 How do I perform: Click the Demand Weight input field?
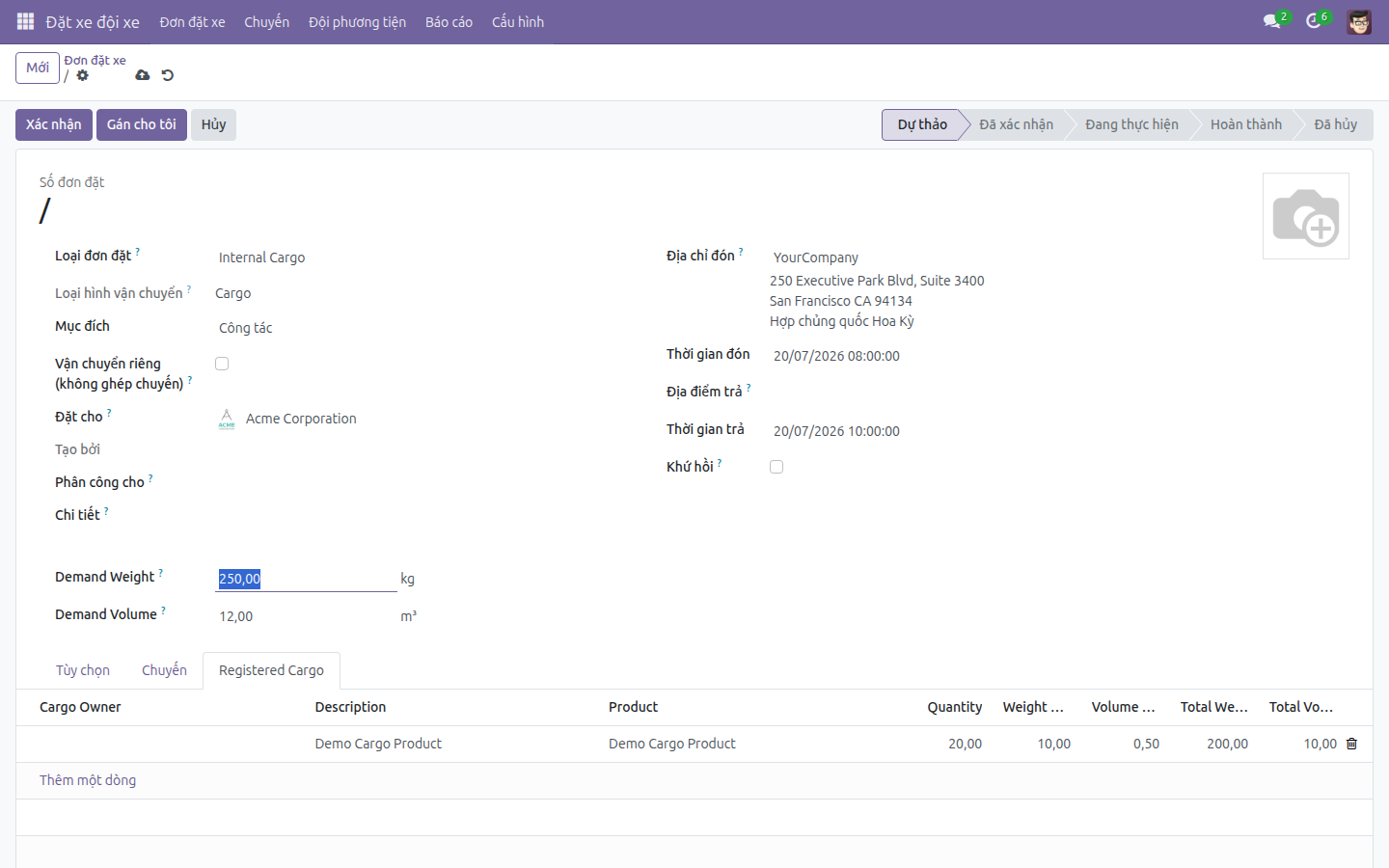click(x=306, y=579)
